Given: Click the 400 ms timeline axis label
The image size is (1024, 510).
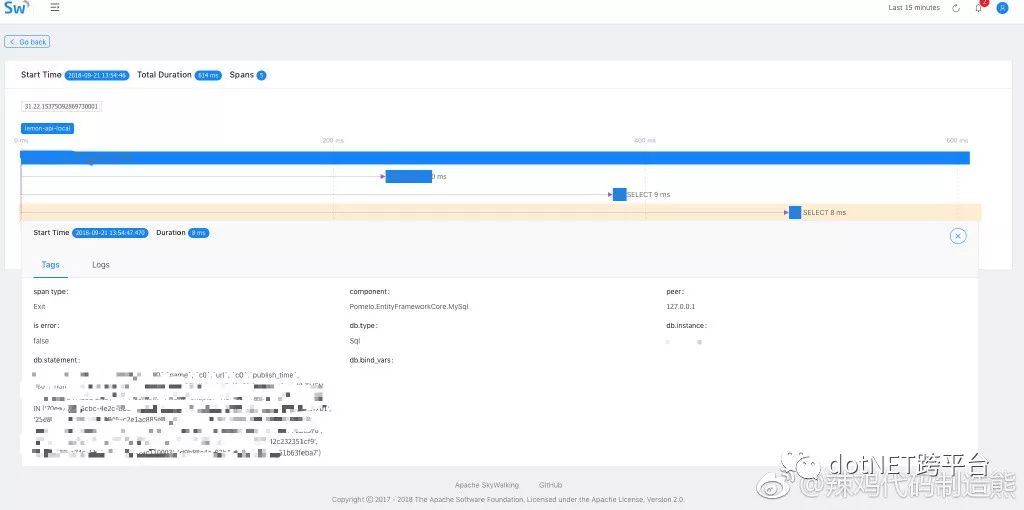Looking at the screenshot, I should pos(645,140).
